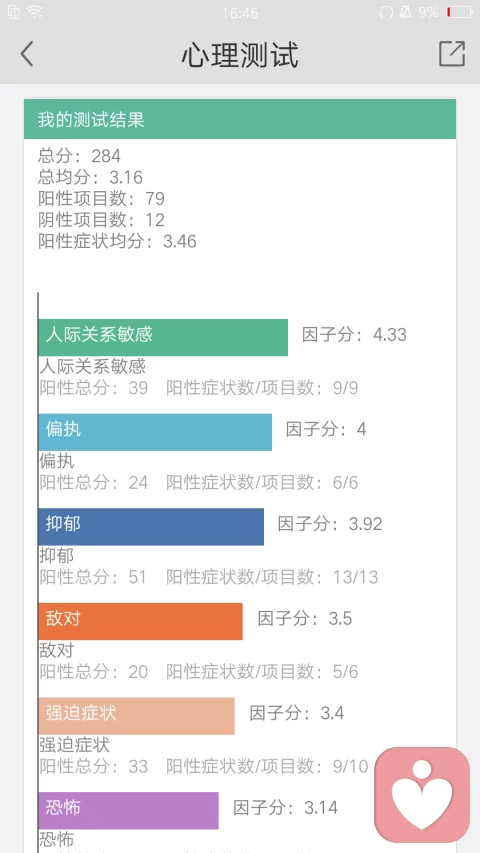480x853 pixels.
Task: Select the orange 敌对 bar
Action: pos(140,621)
